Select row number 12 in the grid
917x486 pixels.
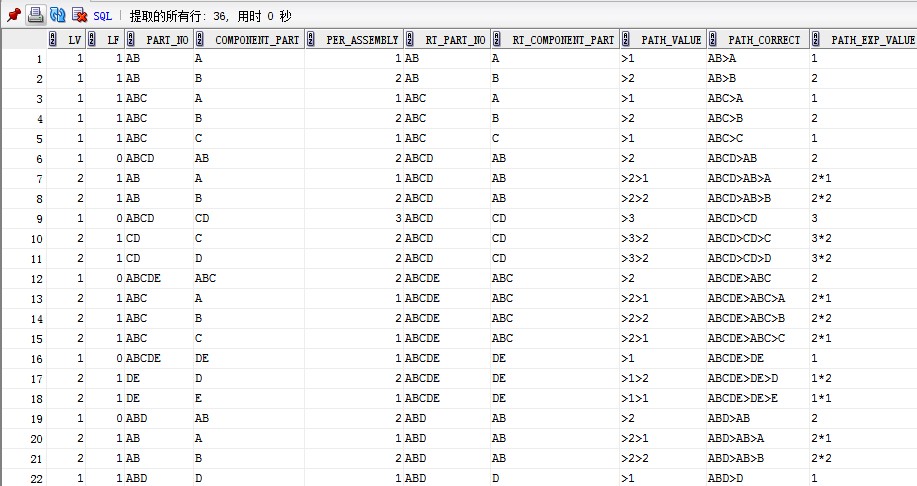25,278
